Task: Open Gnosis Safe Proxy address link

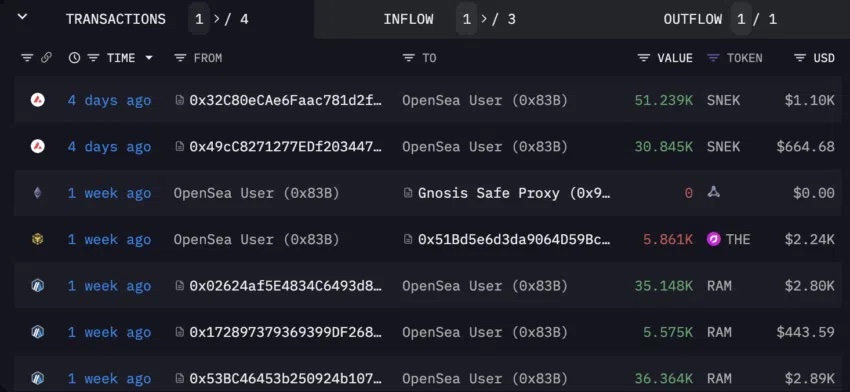Action: (514, 193)
